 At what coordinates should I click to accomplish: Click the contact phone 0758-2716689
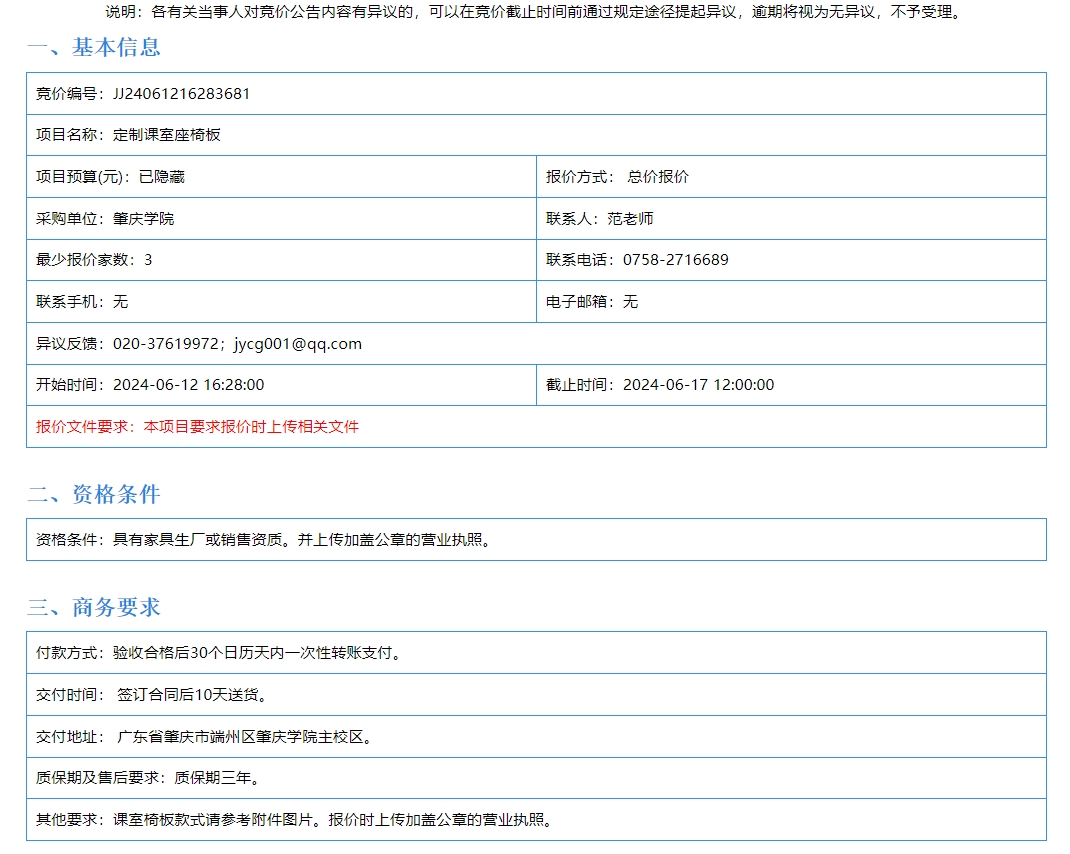click(675, 260)
